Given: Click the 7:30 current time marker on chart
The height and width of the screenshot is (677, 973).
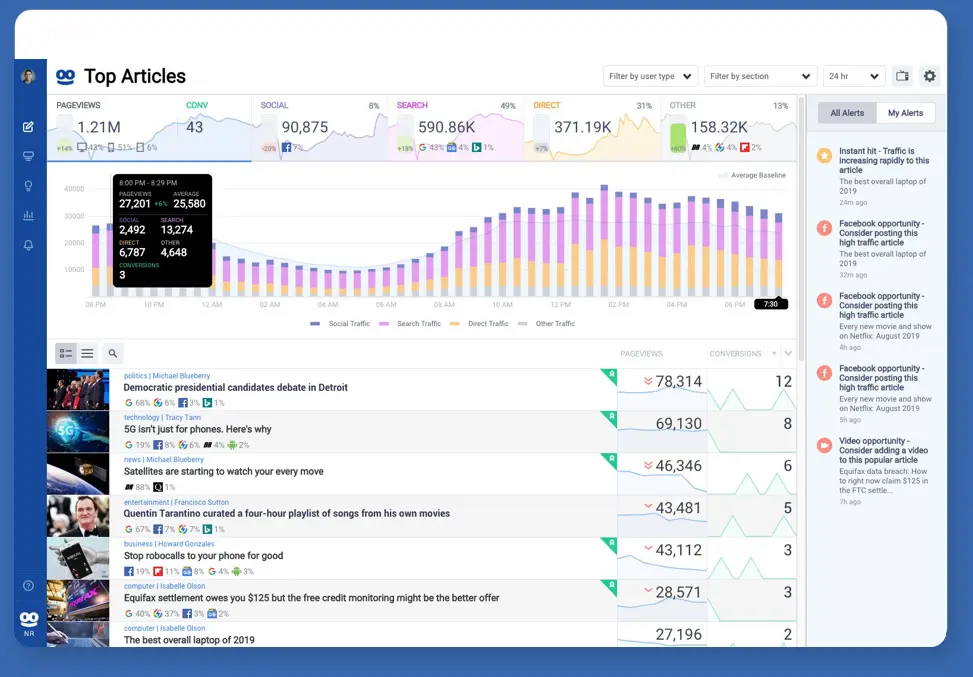Looking at the screenshot, I should [x=771, y=304].
